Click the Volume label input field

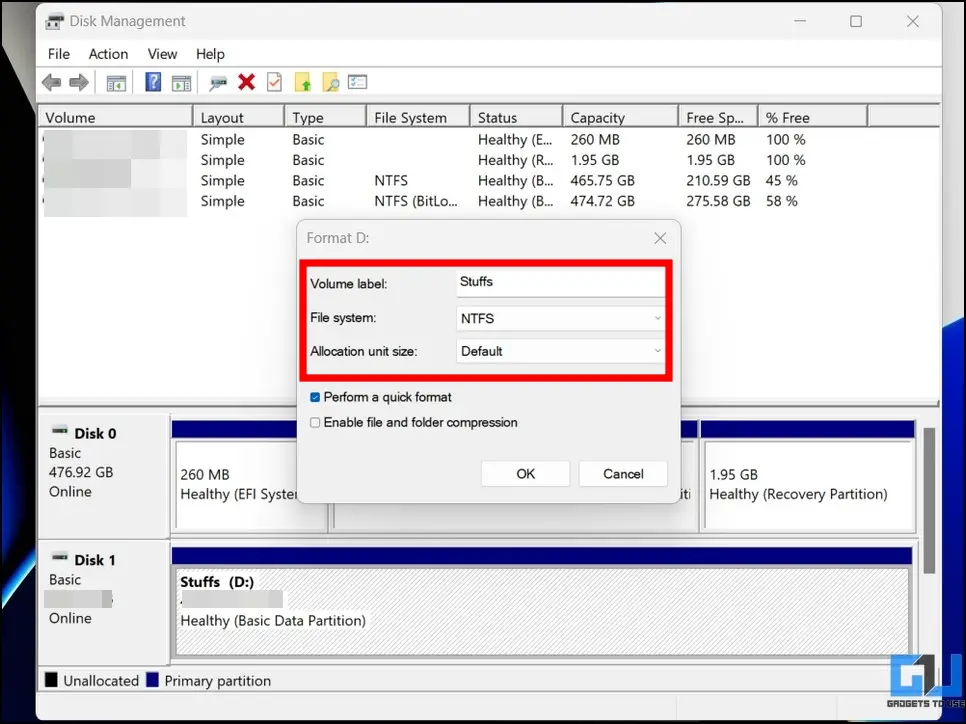point(560,282)
